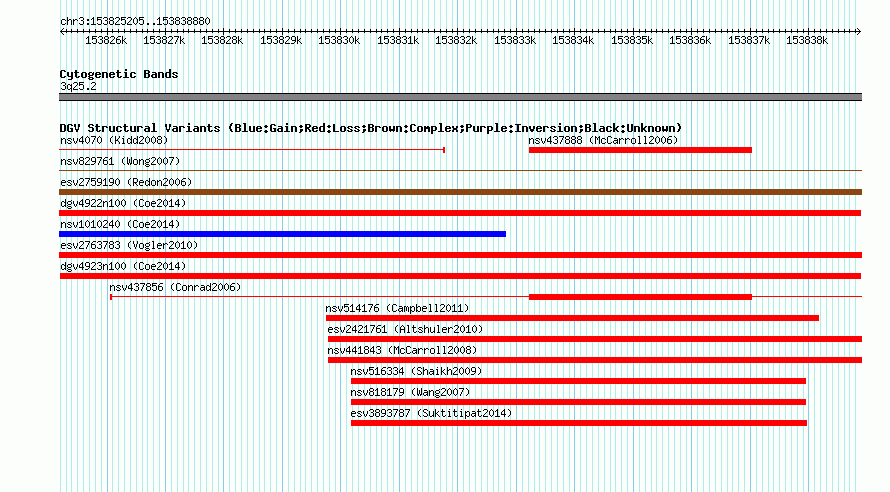Click the 153830k ruler label

[x=339, y=40]
